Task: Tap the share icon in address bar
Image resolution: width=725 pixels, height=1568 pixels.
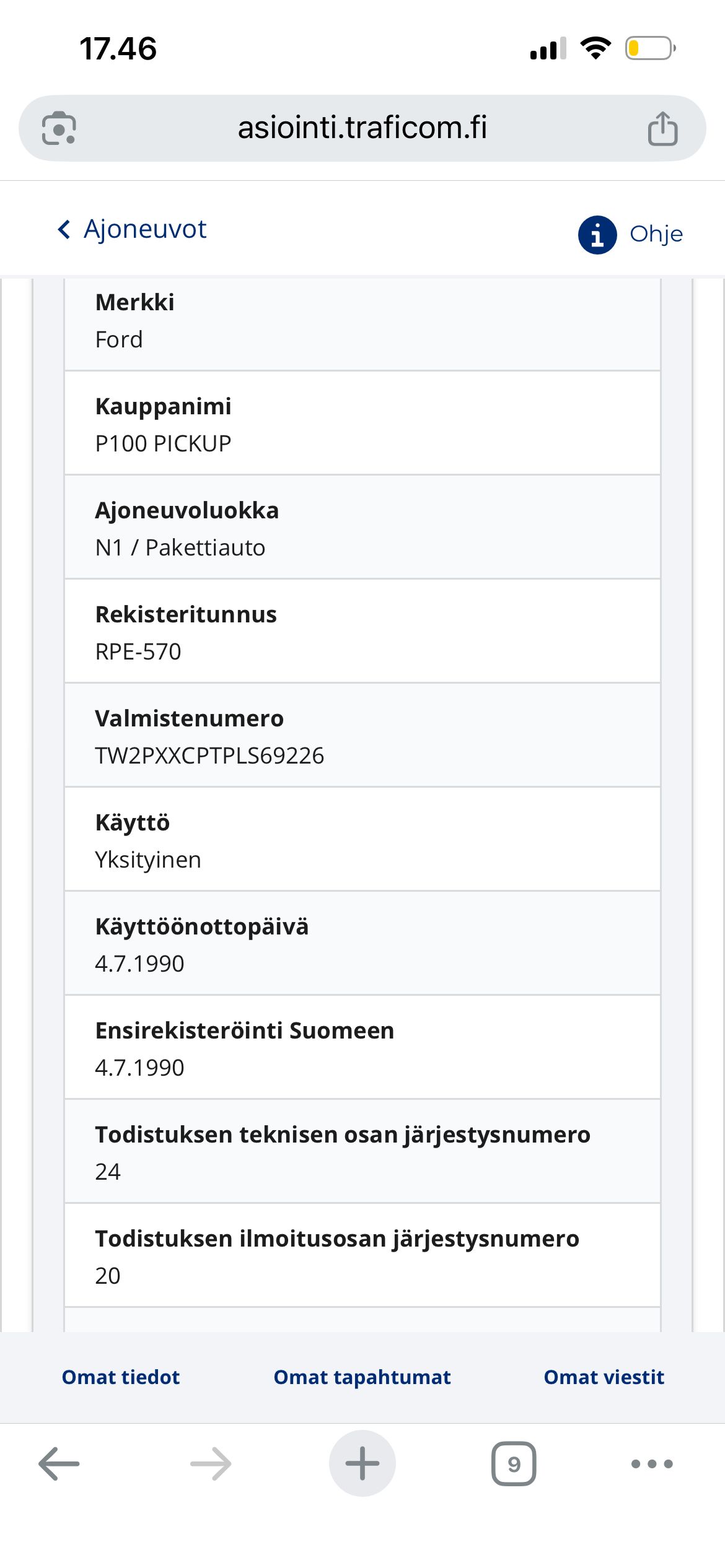Action: point(662,128)
